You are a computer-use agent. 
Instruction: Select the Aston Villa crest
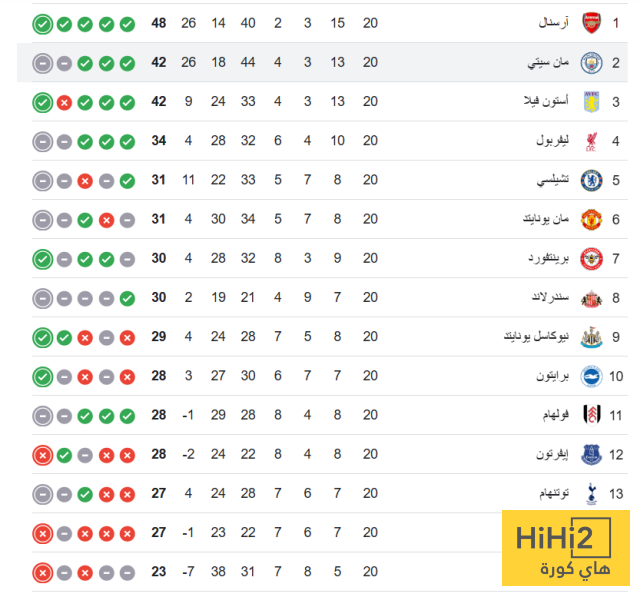[x=591, y=102]
